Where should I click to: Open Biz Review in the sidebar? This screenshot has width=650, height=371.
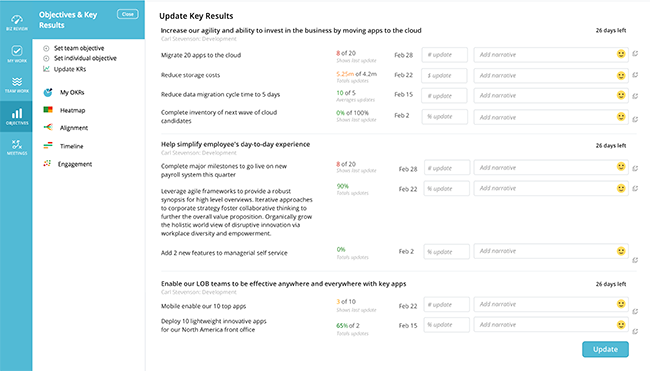[x=17, y=23]
